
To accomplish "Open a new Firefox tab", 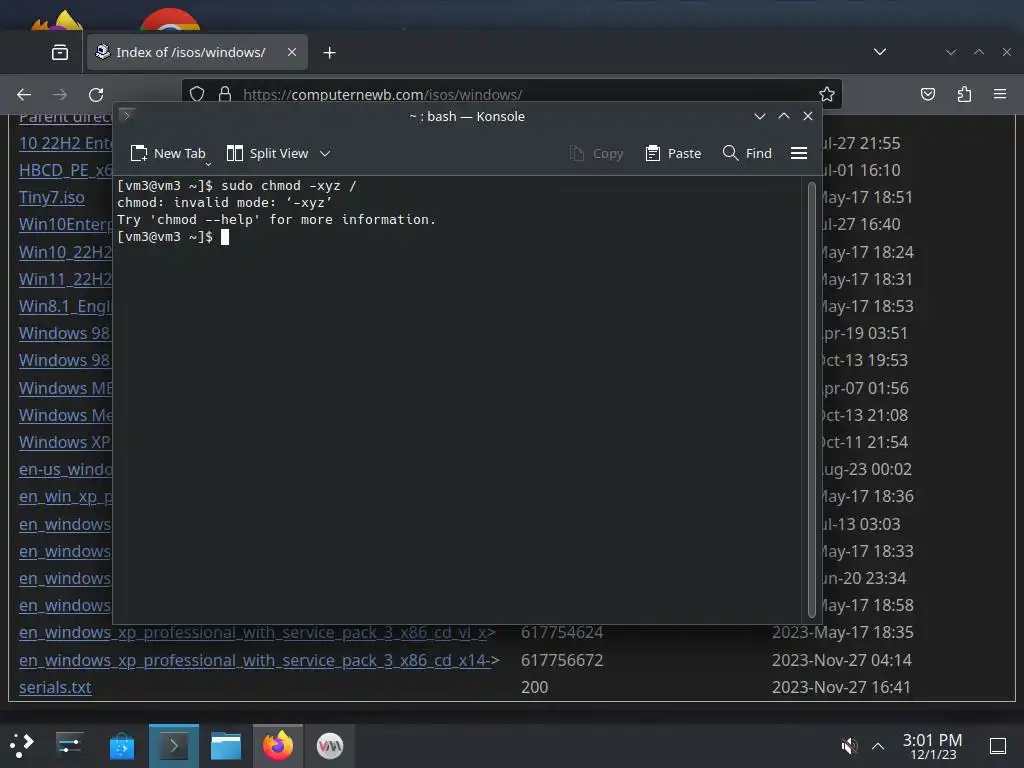I will pyautogui.click(x=330, y=53).
